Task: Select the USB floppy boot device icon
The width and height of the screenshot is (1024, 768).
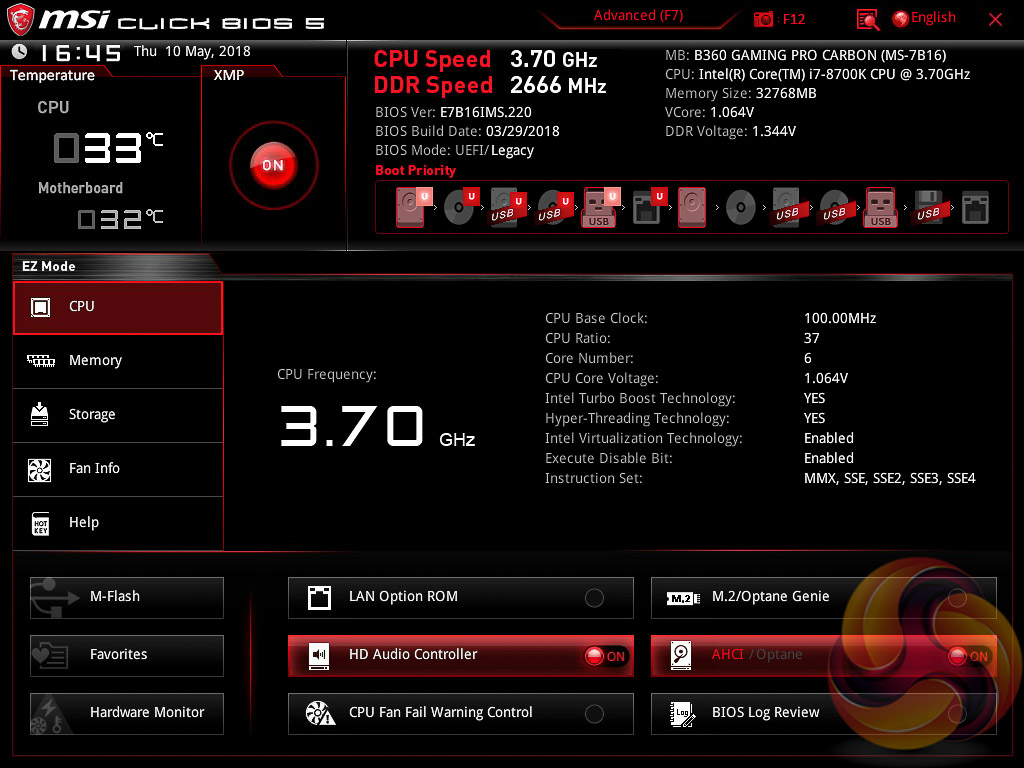Action: 929,207
